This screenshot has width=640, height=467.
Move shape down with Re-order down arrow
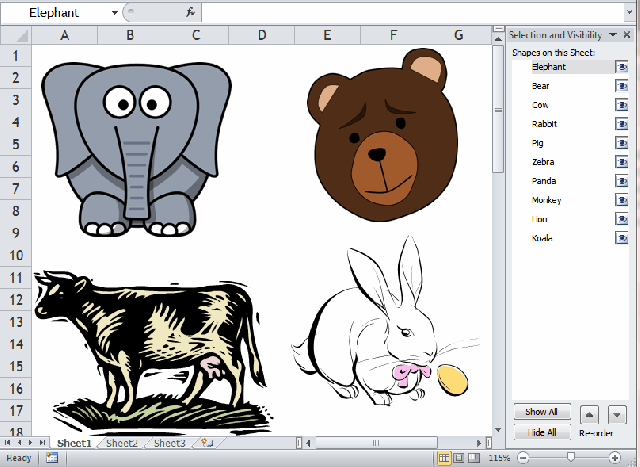pos(617,412)
